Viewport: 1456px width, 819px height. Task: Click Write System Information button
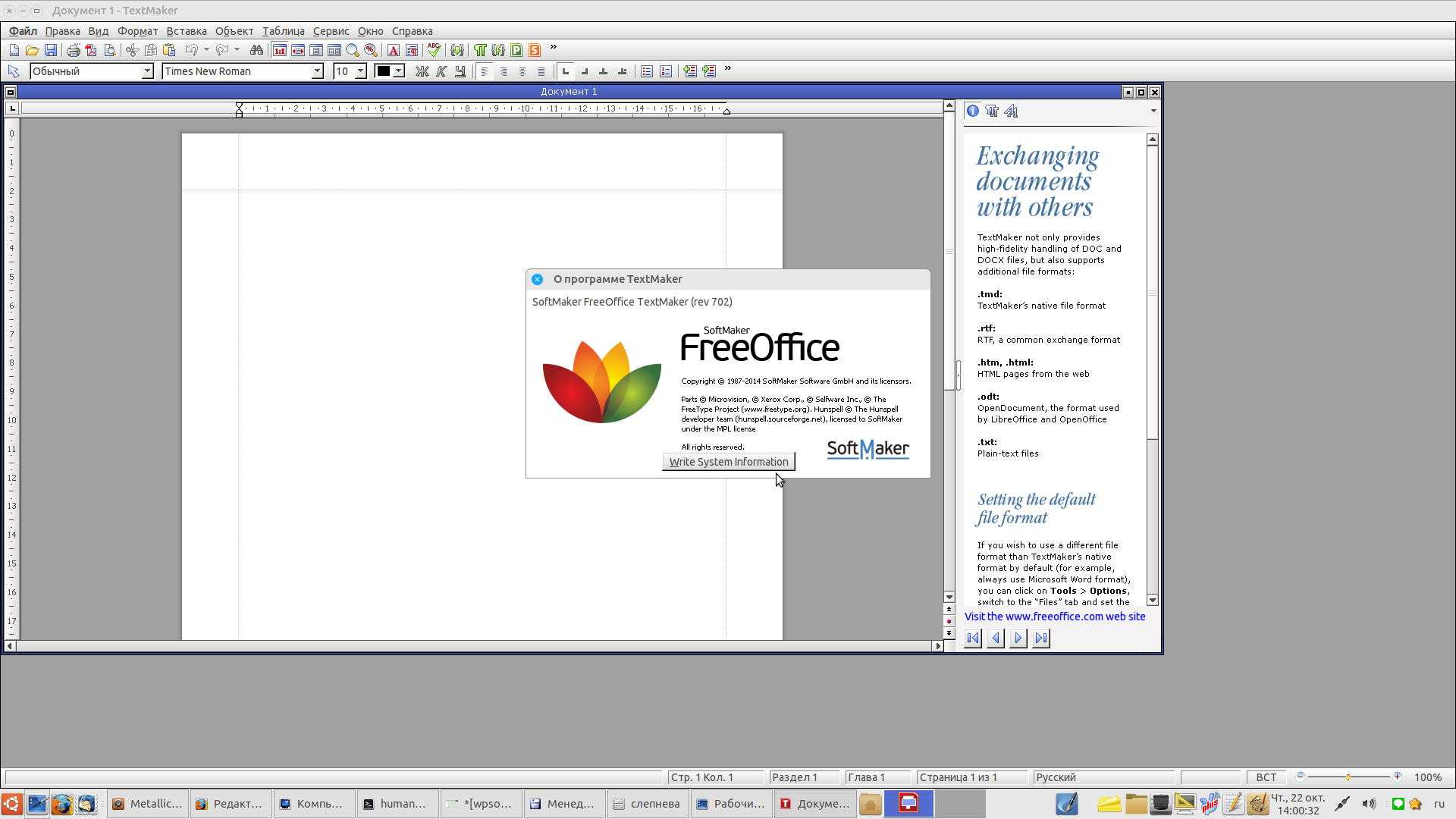(728, 462)
